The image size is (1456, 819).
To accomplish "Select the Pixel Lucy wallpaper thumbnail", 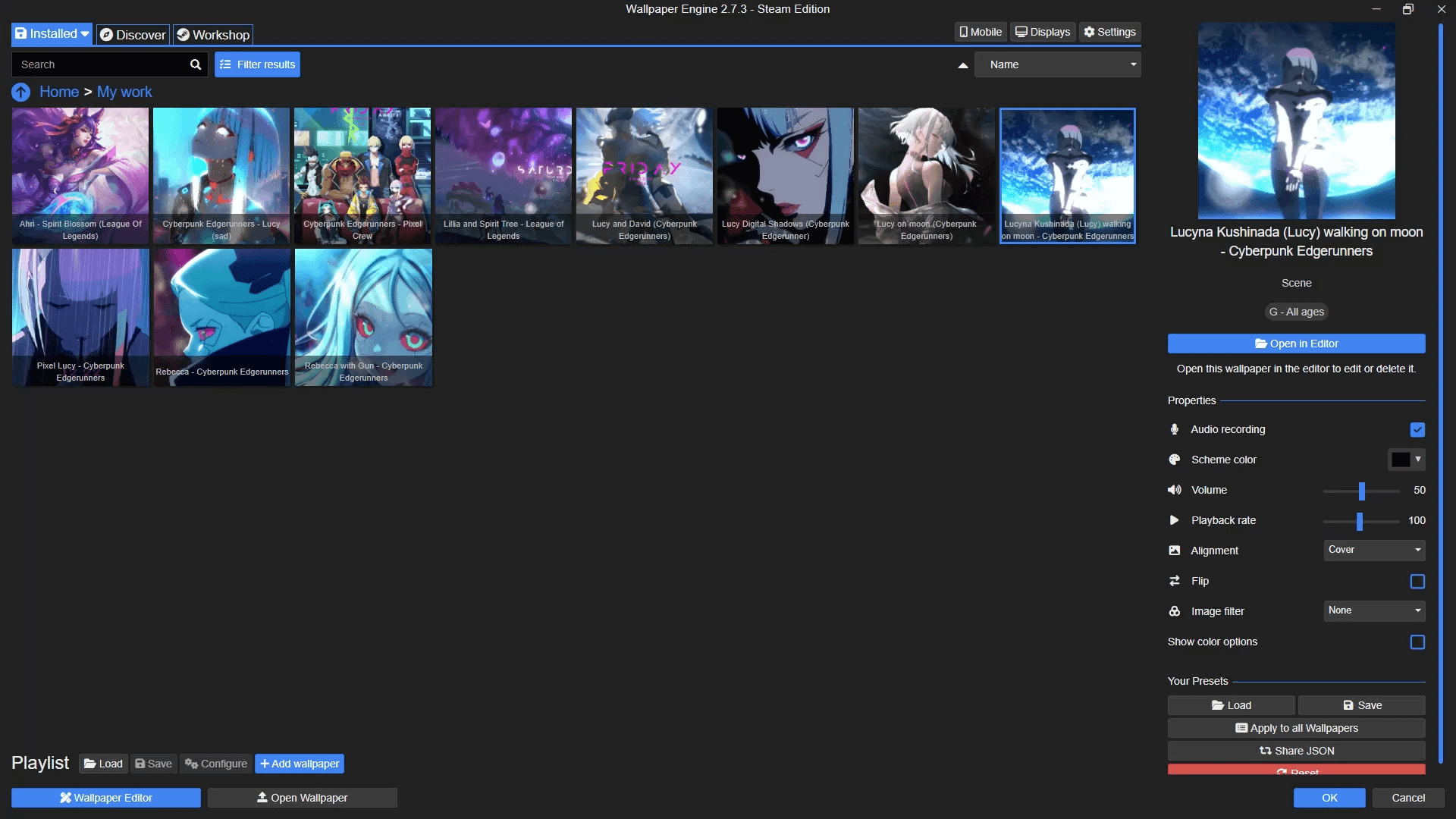I will [x=80, y=317].
